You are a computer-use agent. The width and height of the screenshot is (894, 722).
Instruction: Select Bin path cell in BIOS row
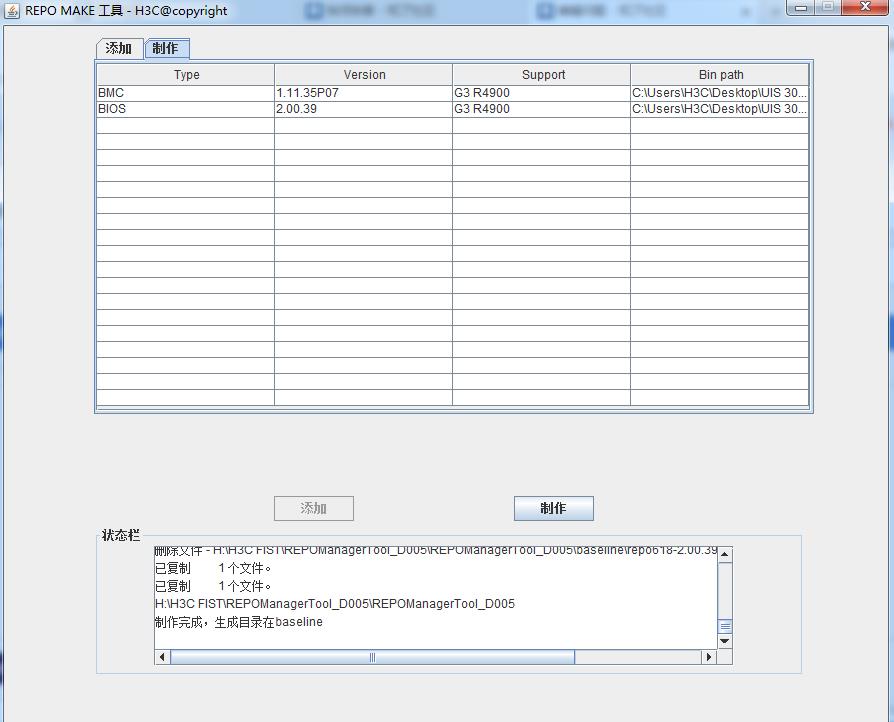tap(720, 109)
